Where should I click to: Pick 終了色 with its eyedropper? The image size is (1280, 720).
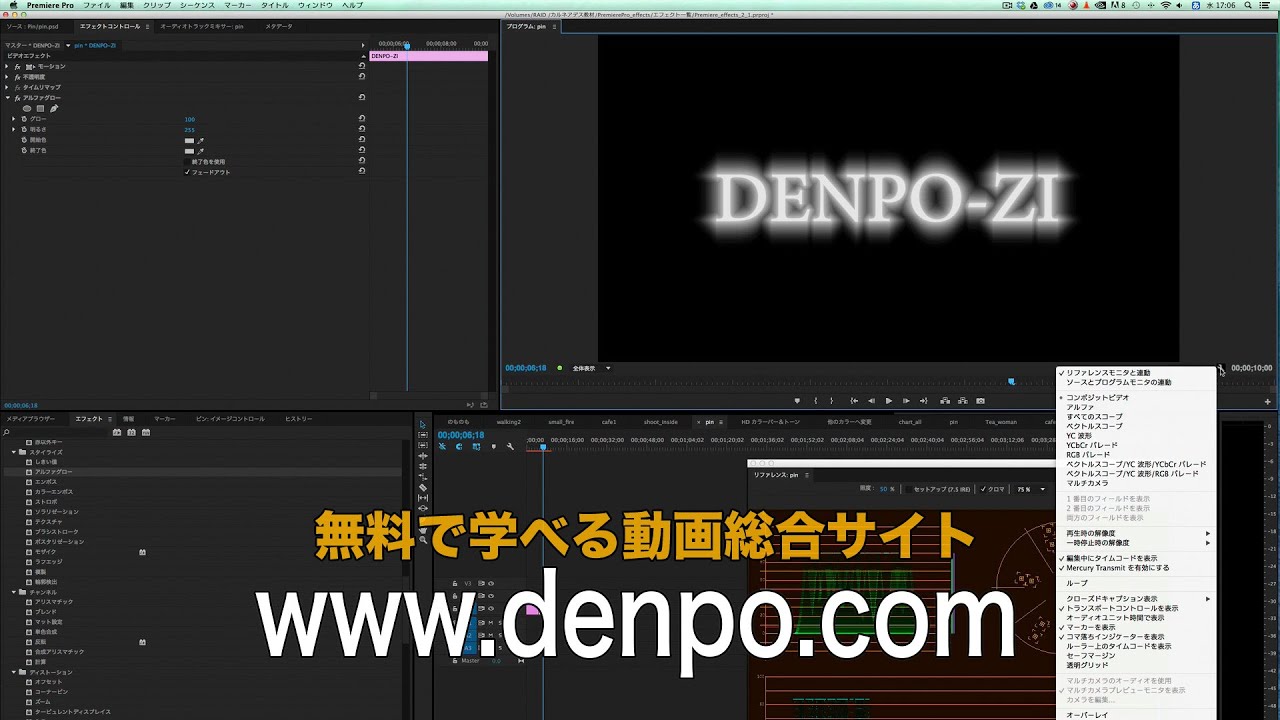pyautogui.click(x=200, y=151)
